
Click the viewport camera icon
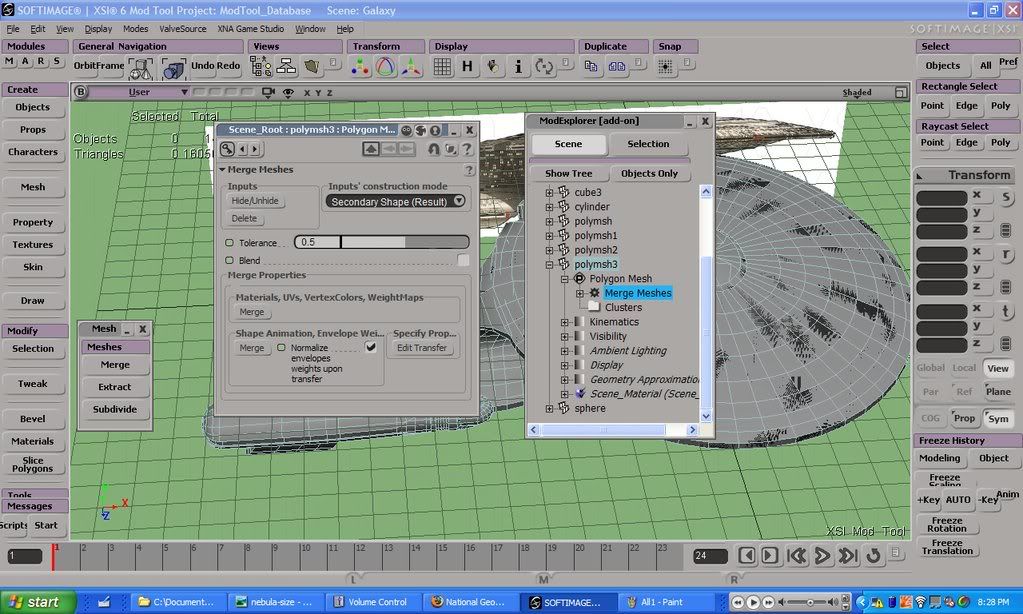click(267, 93)
